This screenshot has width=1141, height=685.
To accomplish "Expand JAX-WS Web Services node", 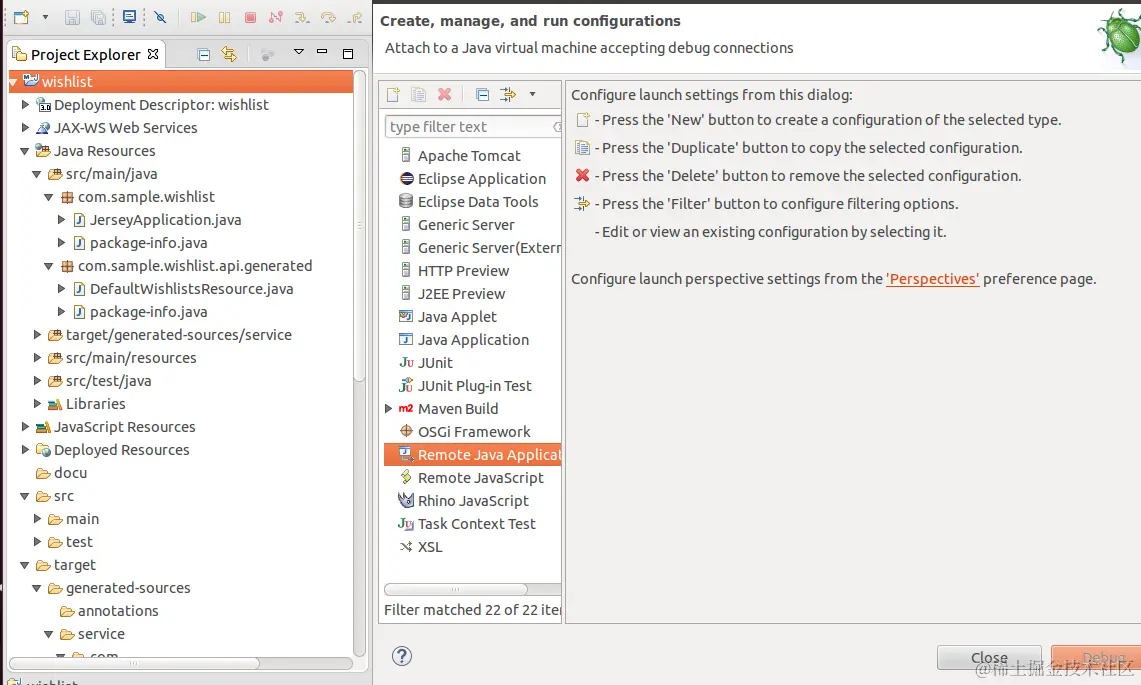I will [x=25, y=127].
